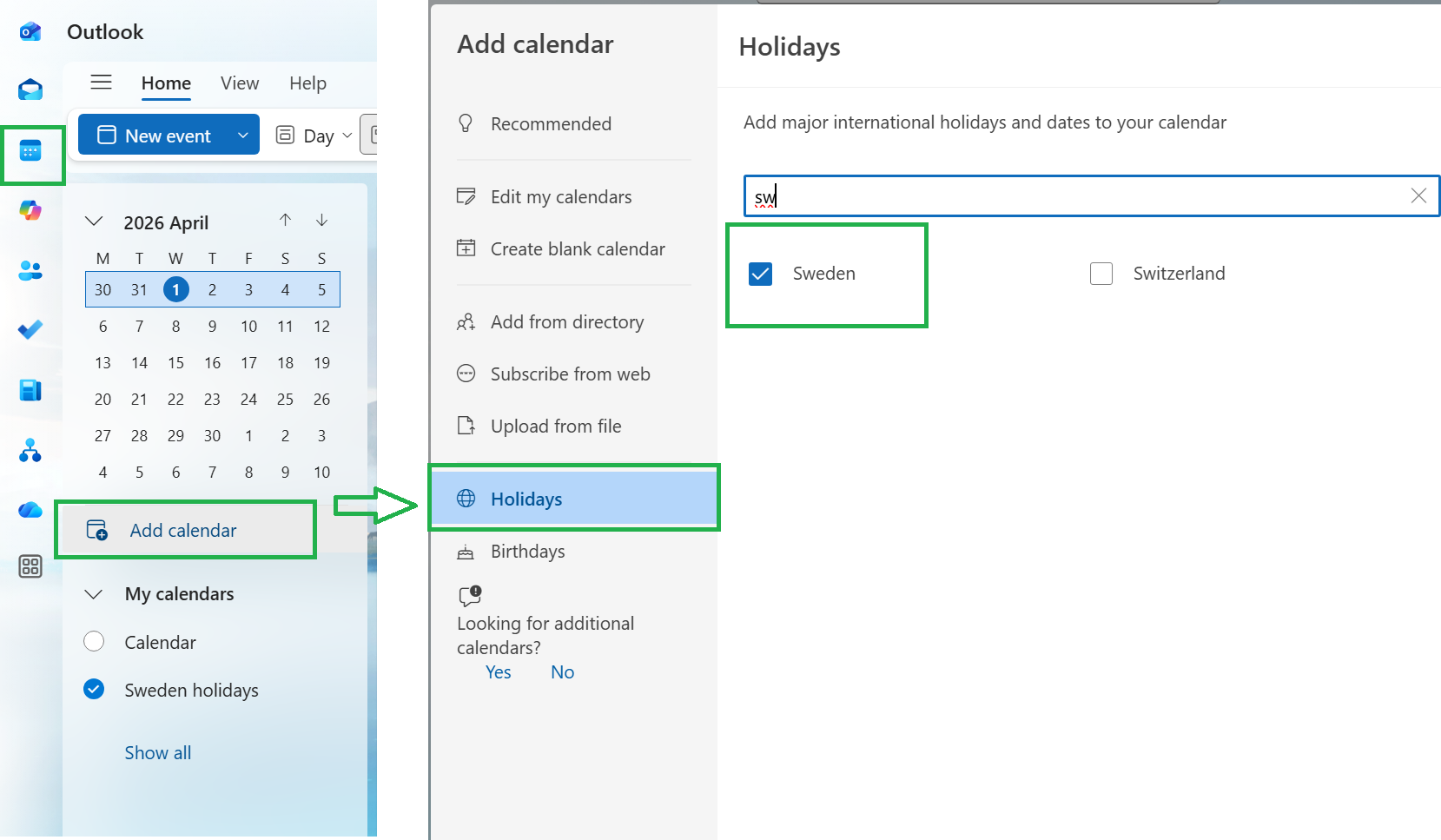Disable the Sweden holidays calendar
1441x840 pixels.
(x=94, y=689)
